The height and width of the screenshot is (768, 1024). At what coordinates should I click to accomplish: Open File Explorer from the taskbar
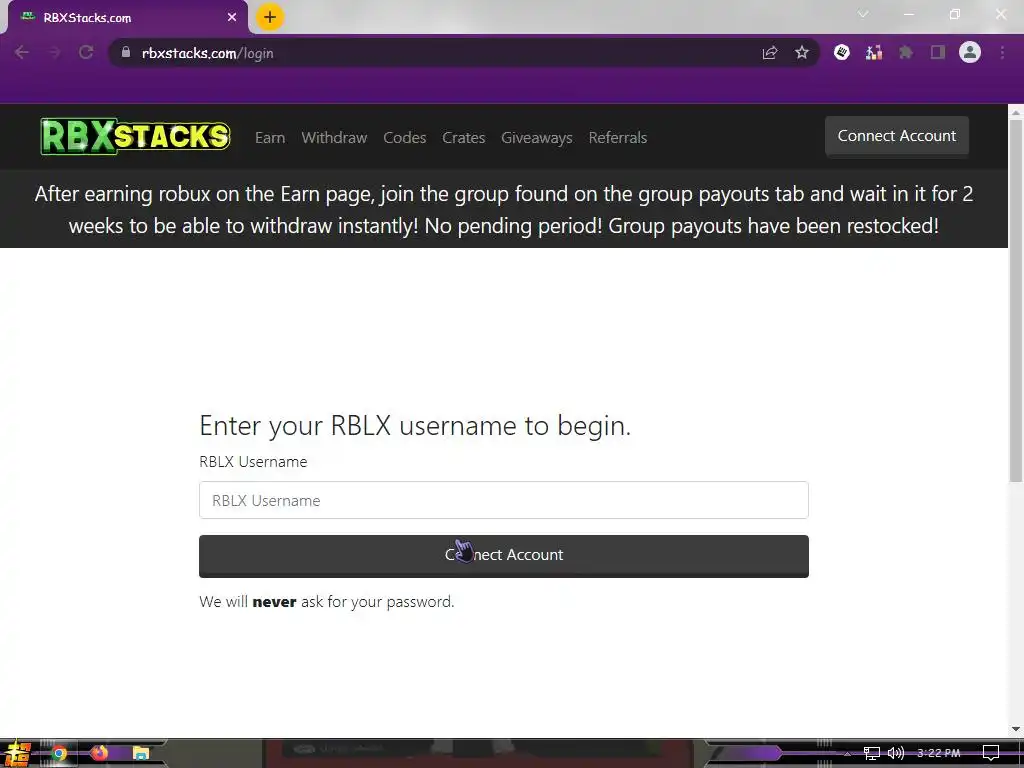[x=140, y=754]
